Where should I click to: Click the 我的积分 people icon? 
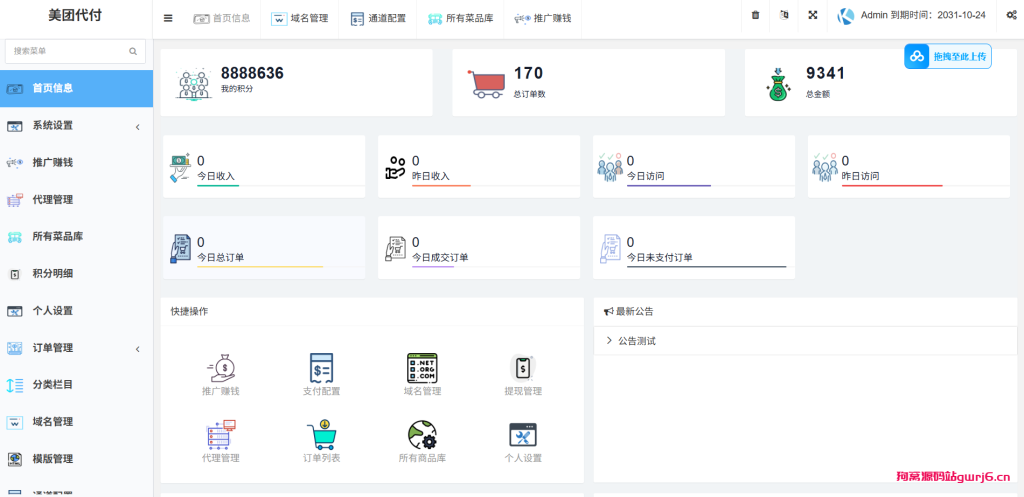[193, 83]
